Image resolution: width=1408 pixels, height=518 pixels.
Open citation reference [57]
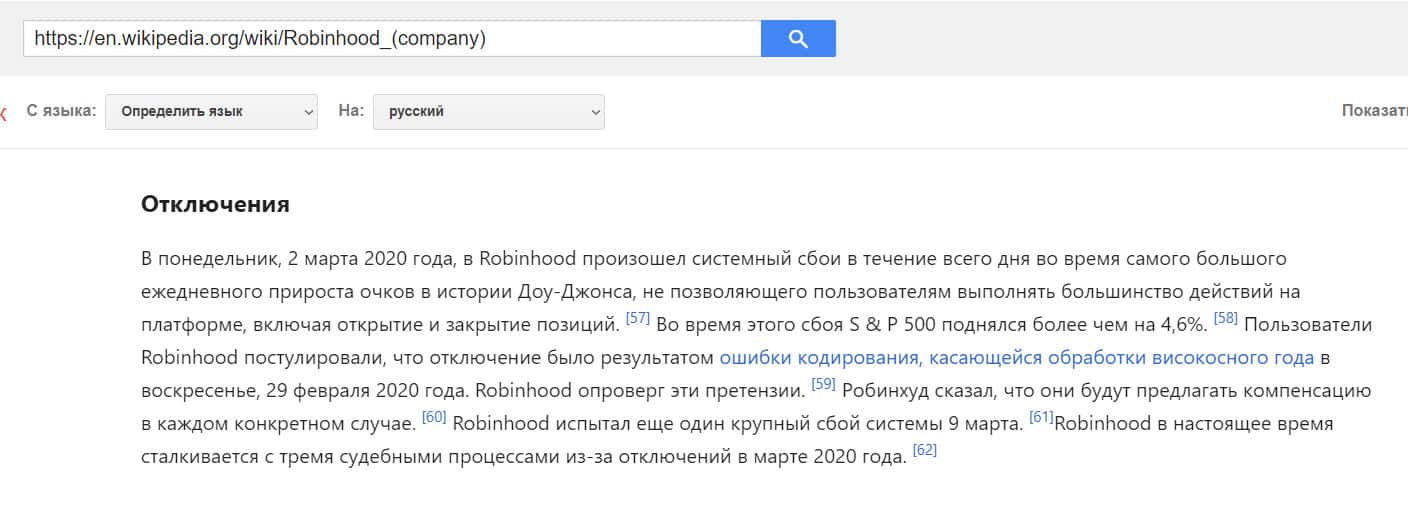point(638,319)
